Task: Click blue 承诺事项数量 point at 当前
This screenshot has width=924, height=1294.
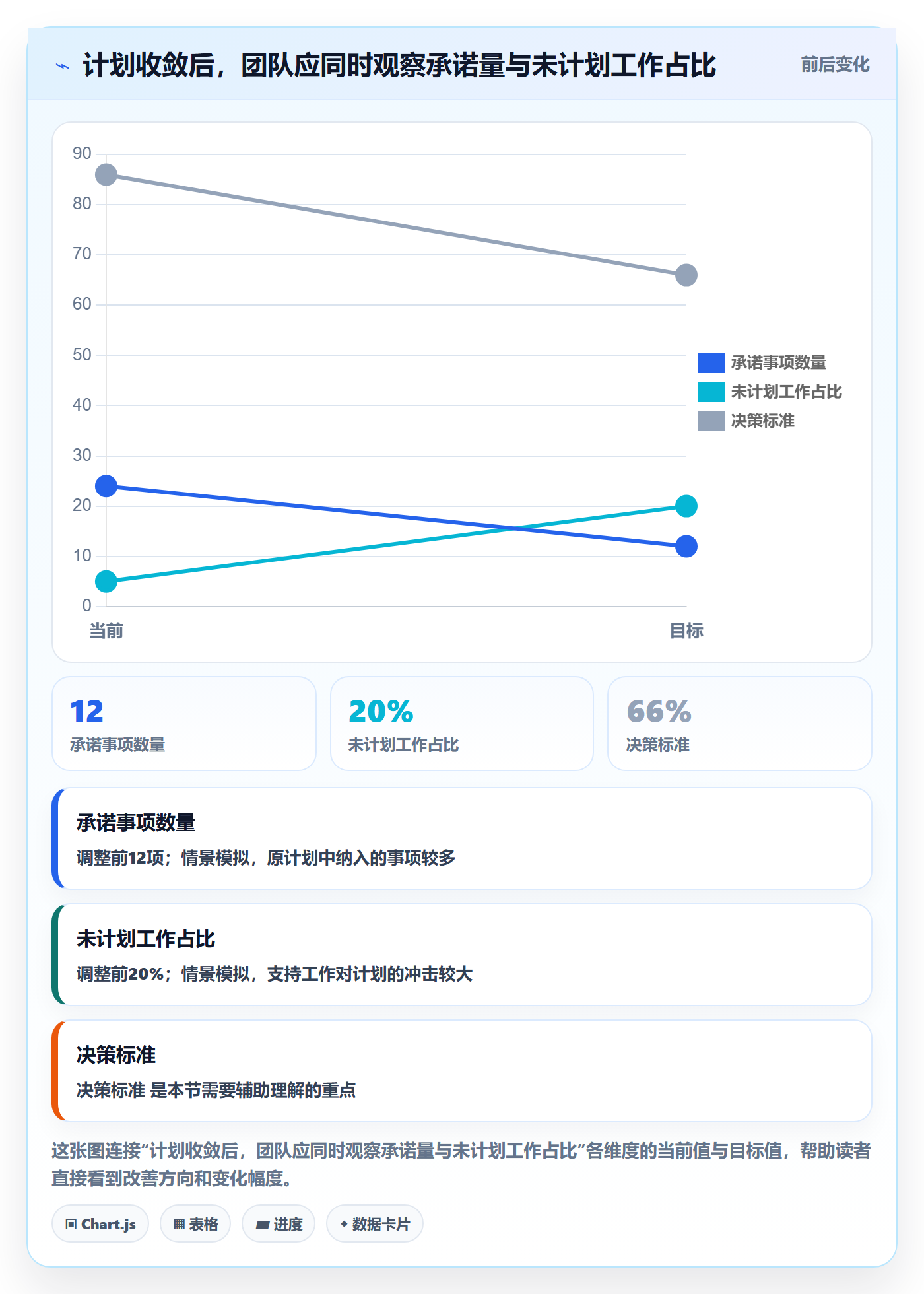Action: click(x=106, y=487)
